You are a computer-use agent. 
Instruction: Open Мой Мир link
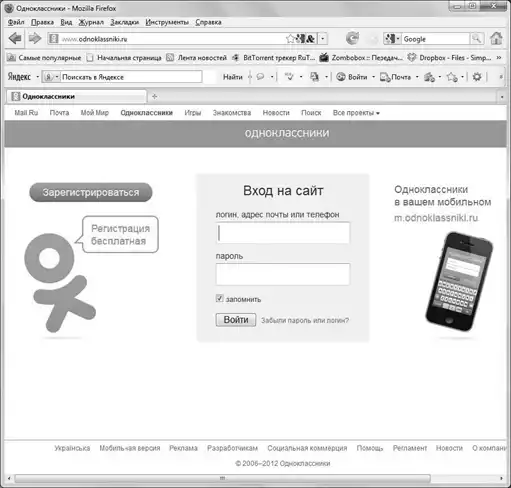coord(95,113)
